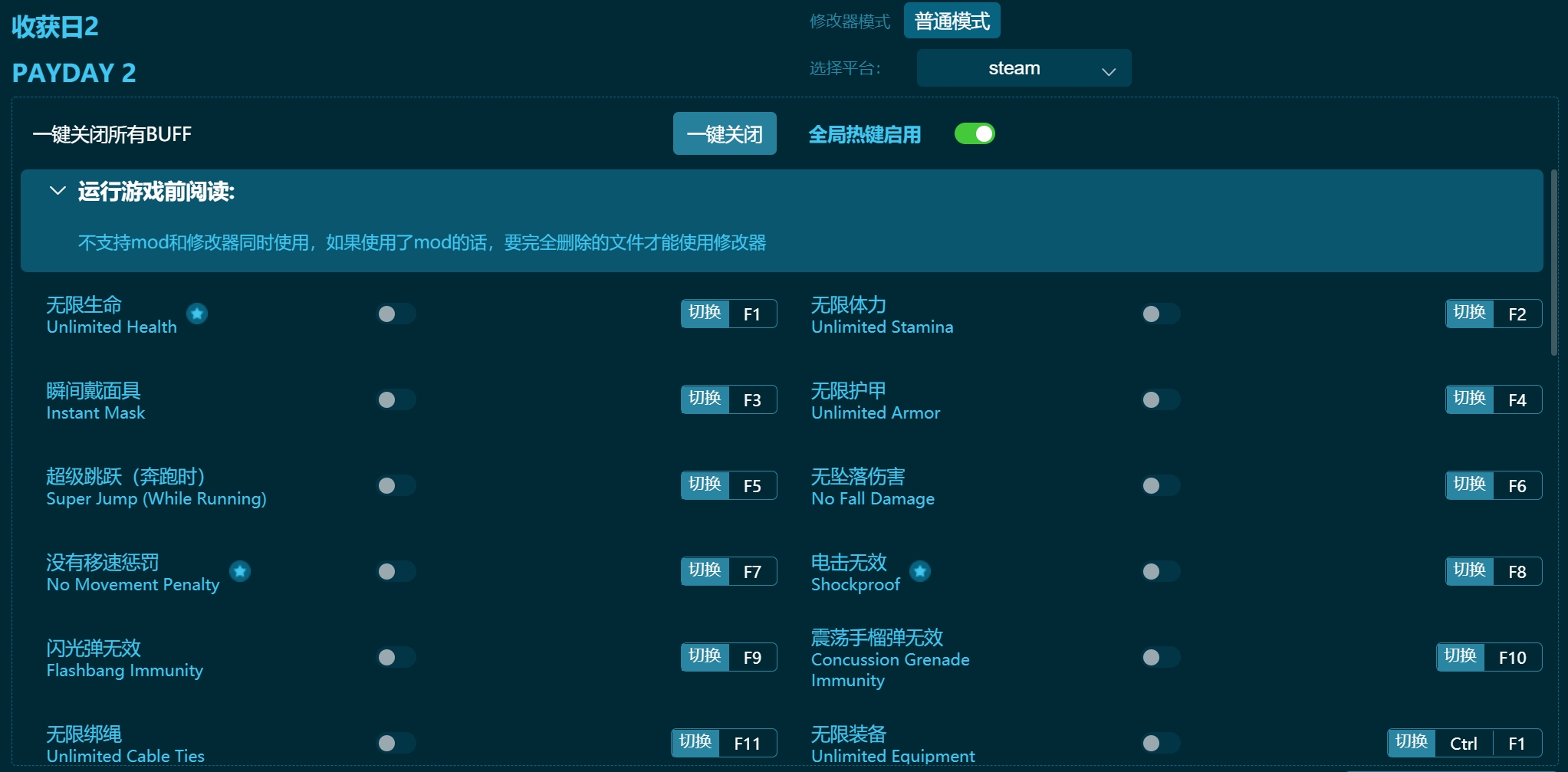Screen dimensions: 1568x772
Task: Click the 全局热键启用 label
Action: [864, 135]
